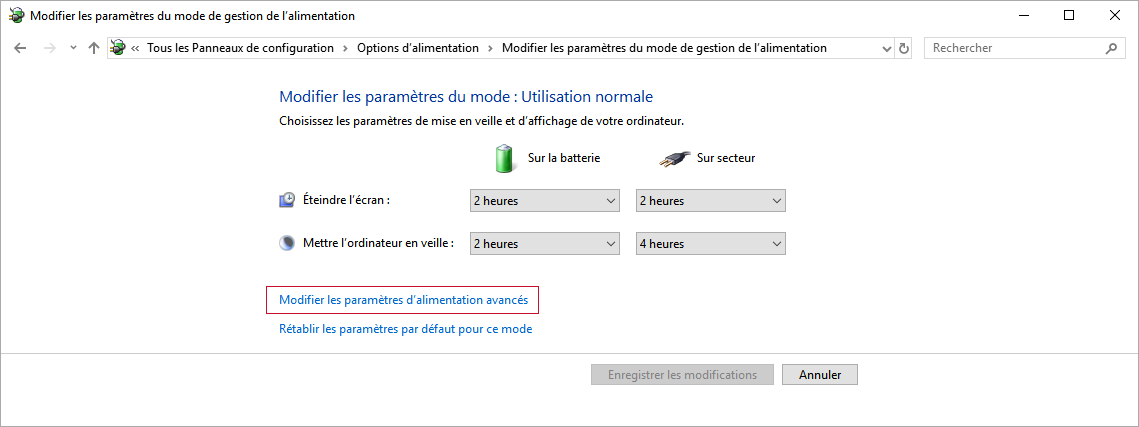Go up one folder level arrow
Screen dimensions: 1139x427
pos(94,48)
